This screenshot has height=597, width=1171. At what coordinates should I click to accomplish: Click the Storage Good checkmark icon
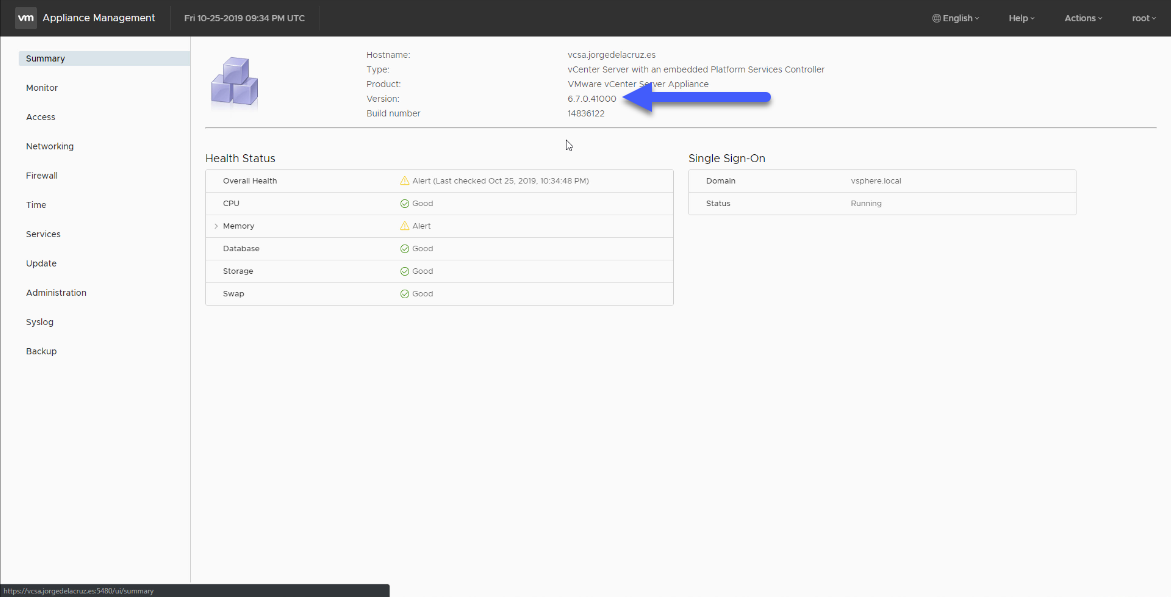click(405, 271)
